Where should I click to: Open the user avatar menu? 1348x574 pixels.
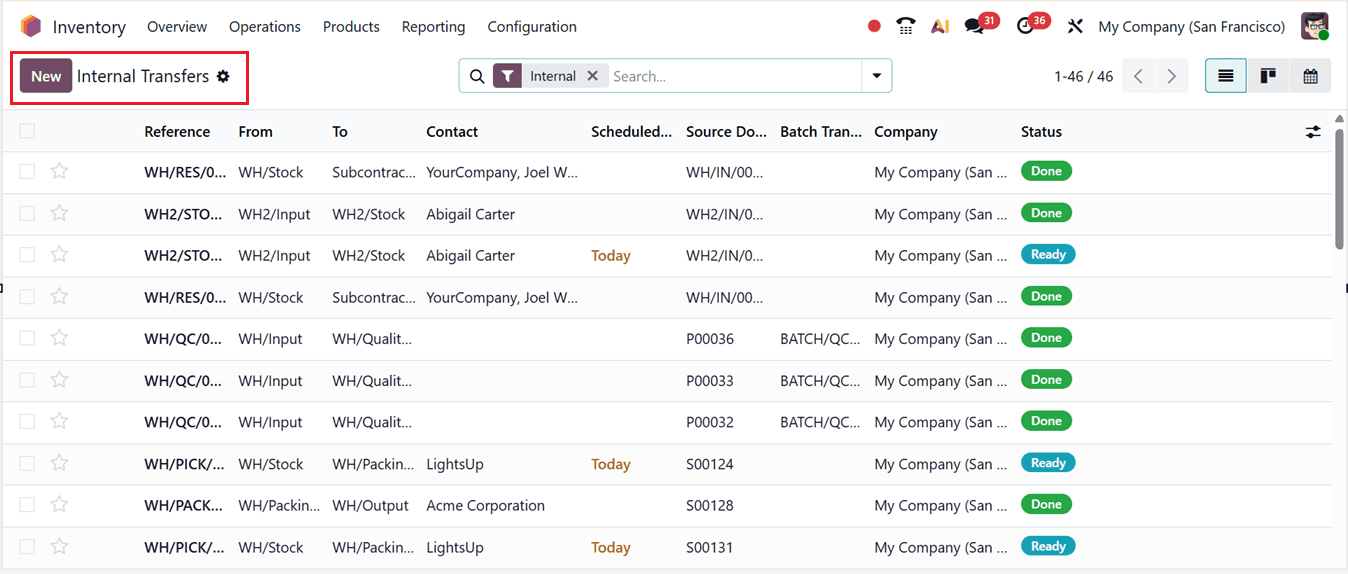1315,27
